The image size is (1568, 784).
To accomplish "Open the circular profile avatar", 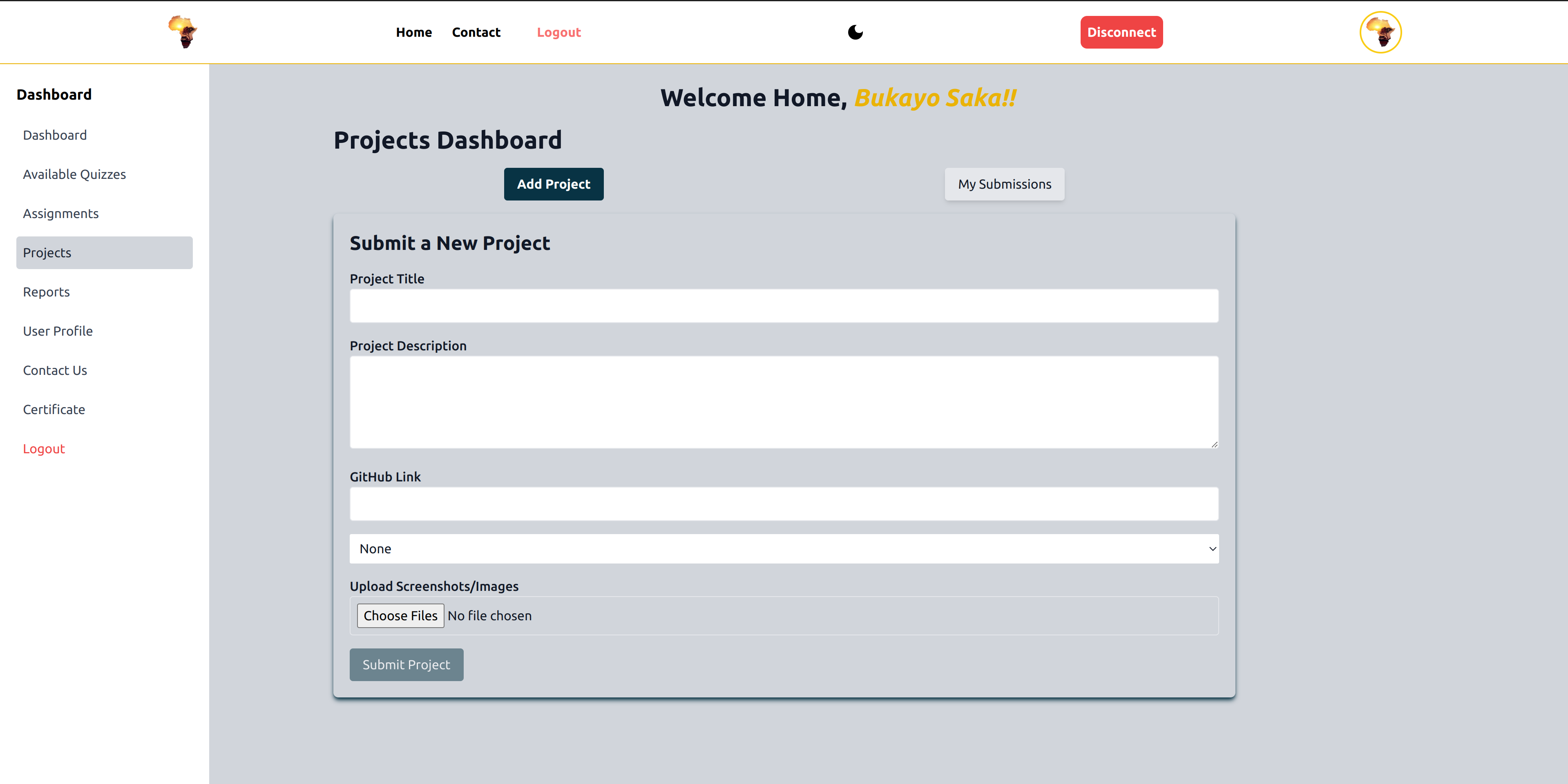I will pos(1380,32).
